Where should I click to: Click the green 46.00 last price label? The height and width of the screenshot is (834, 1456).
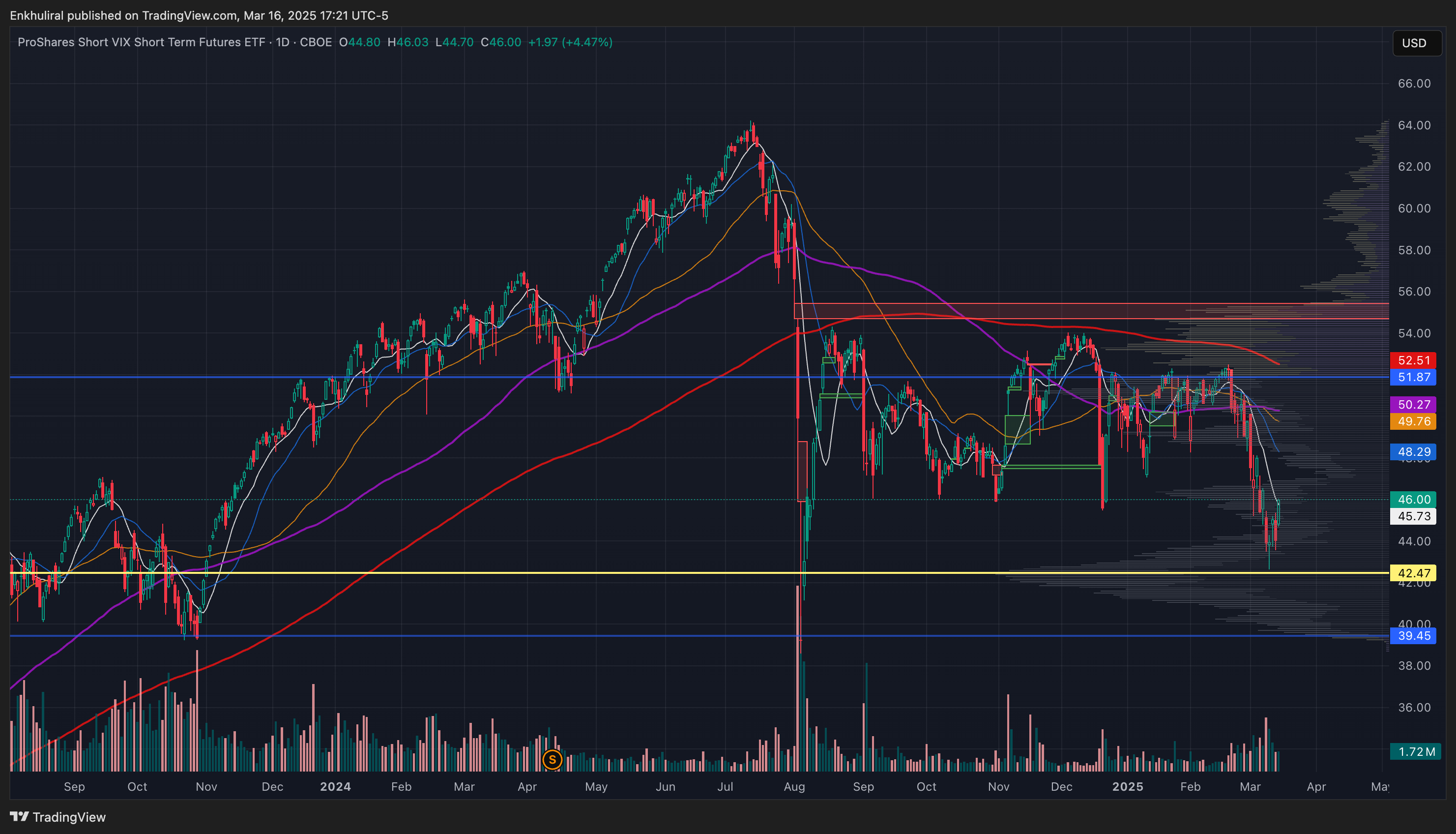click(x=1413, y=500)
